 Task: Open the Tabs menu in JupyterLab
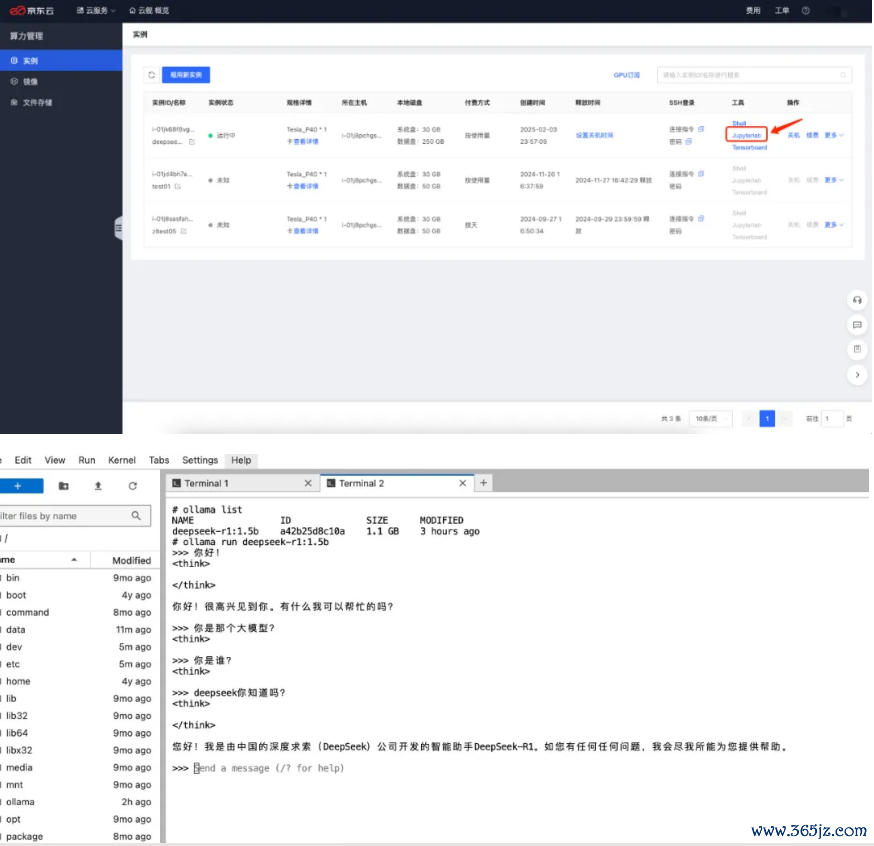point(159,460)
